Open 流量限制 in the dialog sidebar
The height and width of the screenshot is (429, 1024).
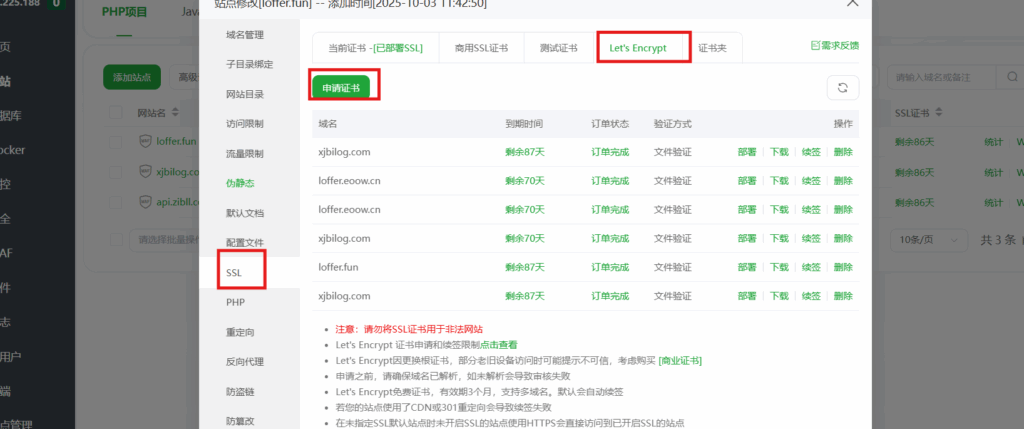click(x=245, y=154)
